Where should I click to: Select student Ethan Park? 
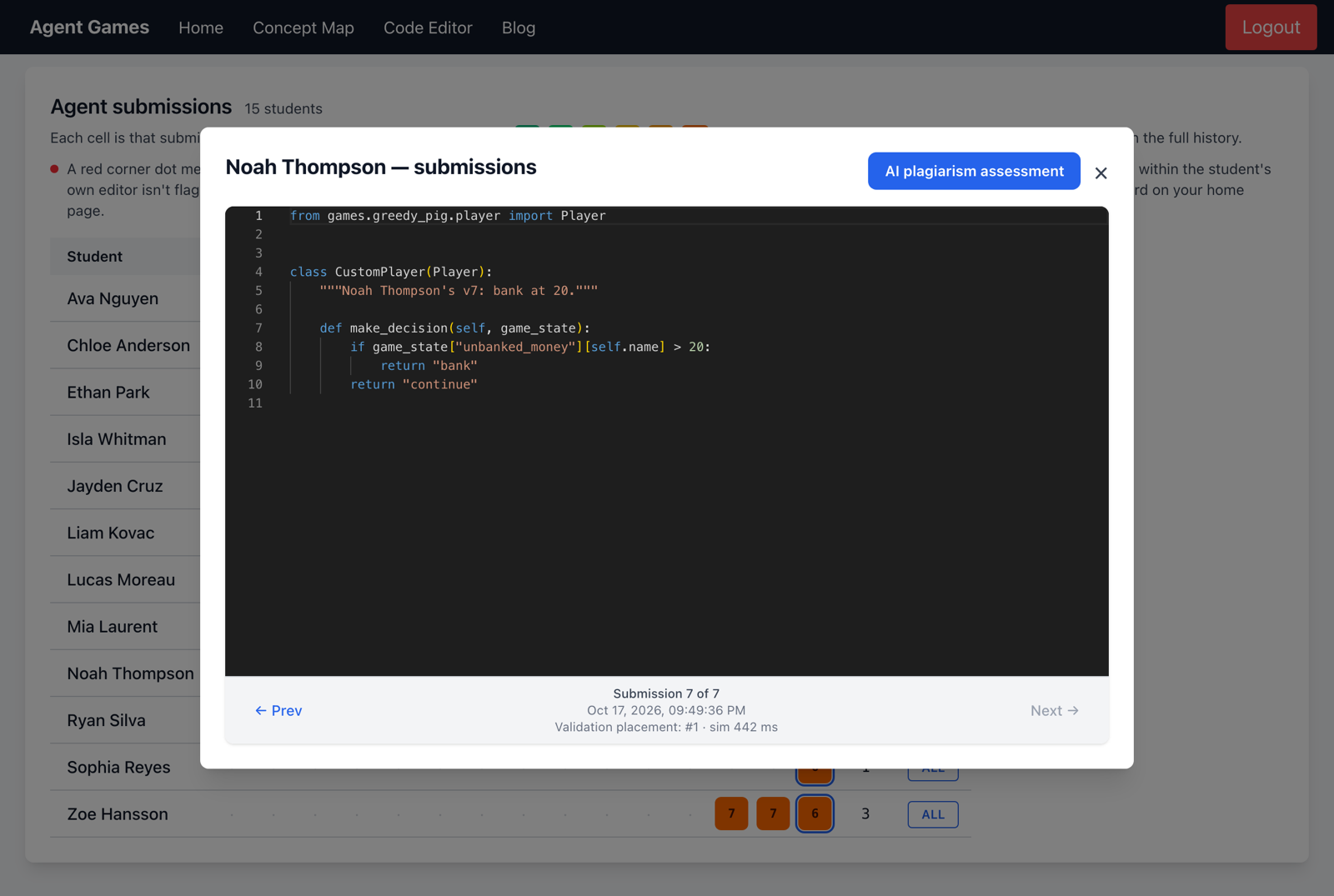coord(108,392)
